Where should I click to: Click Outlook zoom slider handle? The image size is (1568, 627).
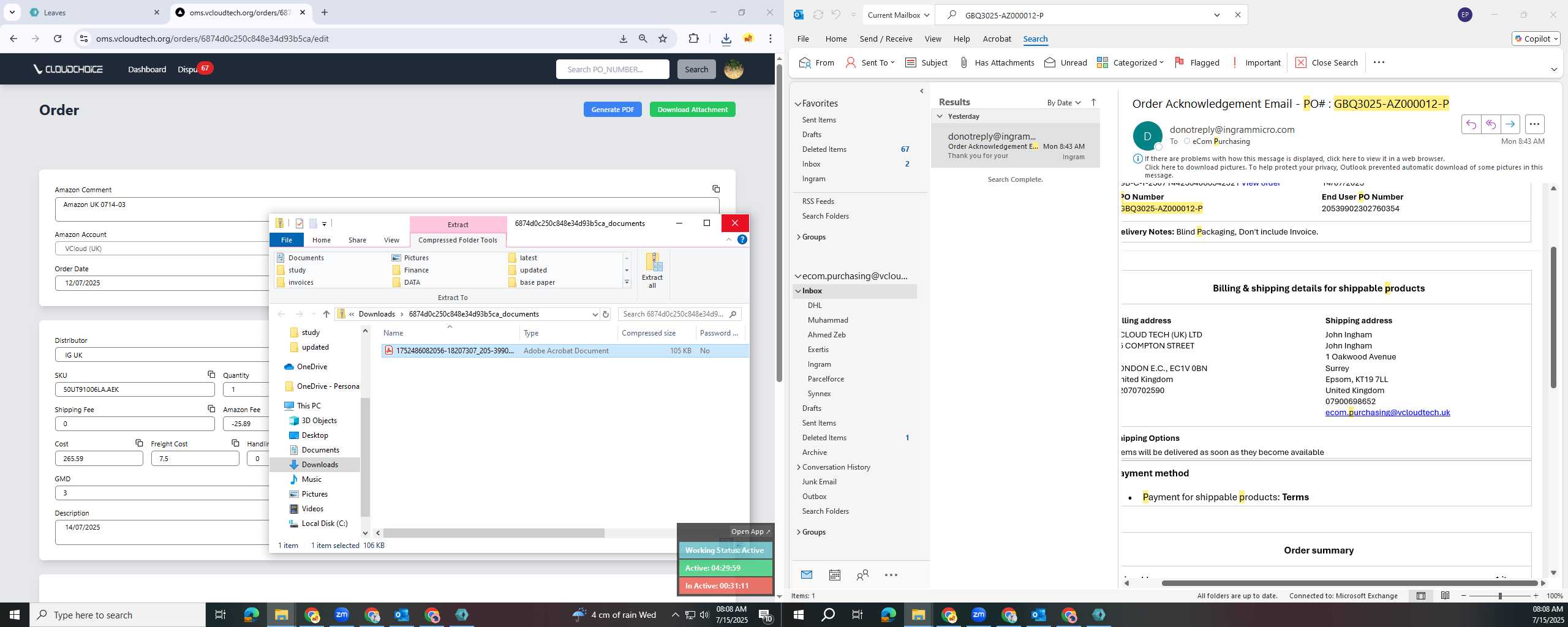click(x=1500, y=596)
